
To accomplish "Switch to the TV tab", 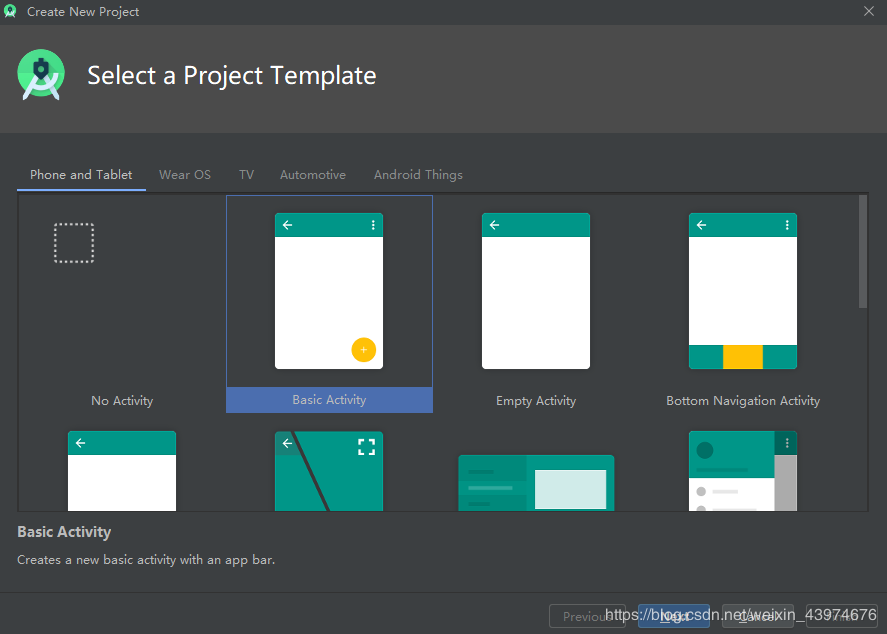I will [x=246, y=174].
